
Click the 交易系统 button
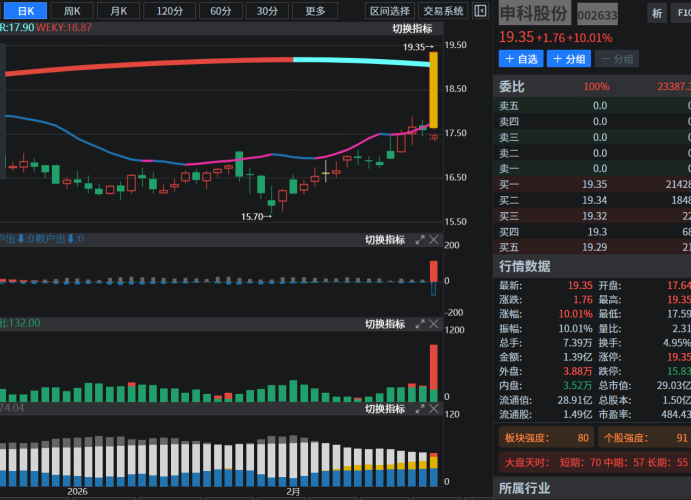(443, 11)
